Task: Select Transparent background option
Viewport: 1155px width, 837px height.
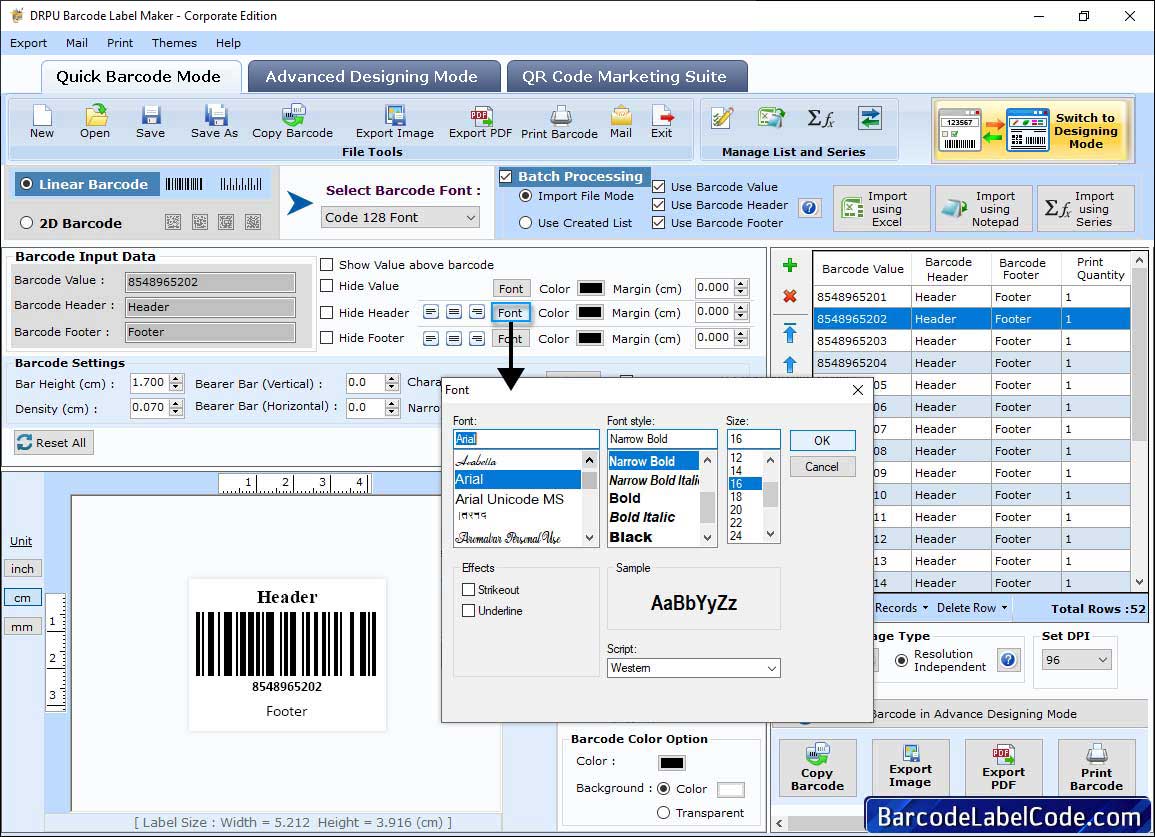Action: coord(664,813)
